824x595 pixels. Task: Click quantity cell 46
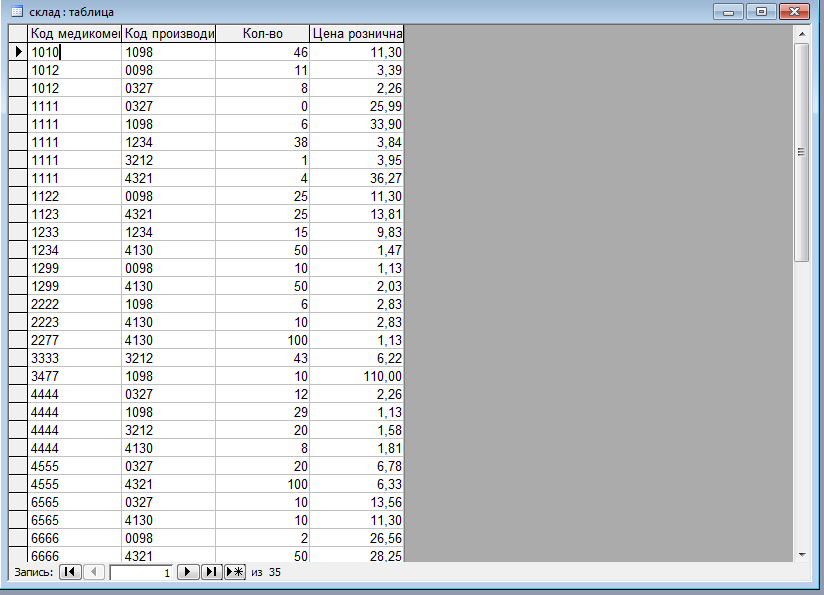coord(263,52)
